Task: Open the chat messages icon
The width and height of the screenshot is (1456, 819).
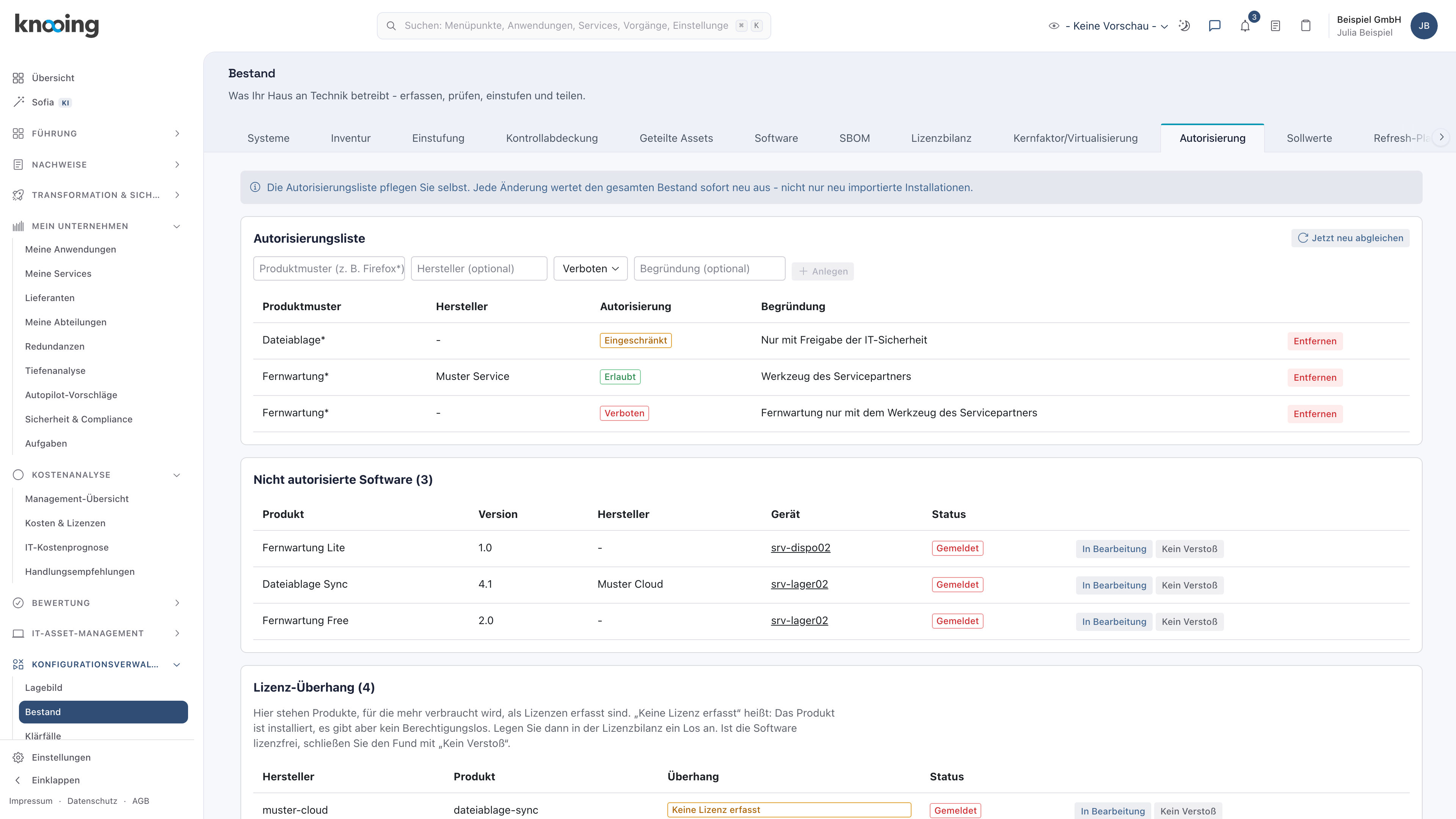Action: pyautogui.click(x=1214, y=25)
